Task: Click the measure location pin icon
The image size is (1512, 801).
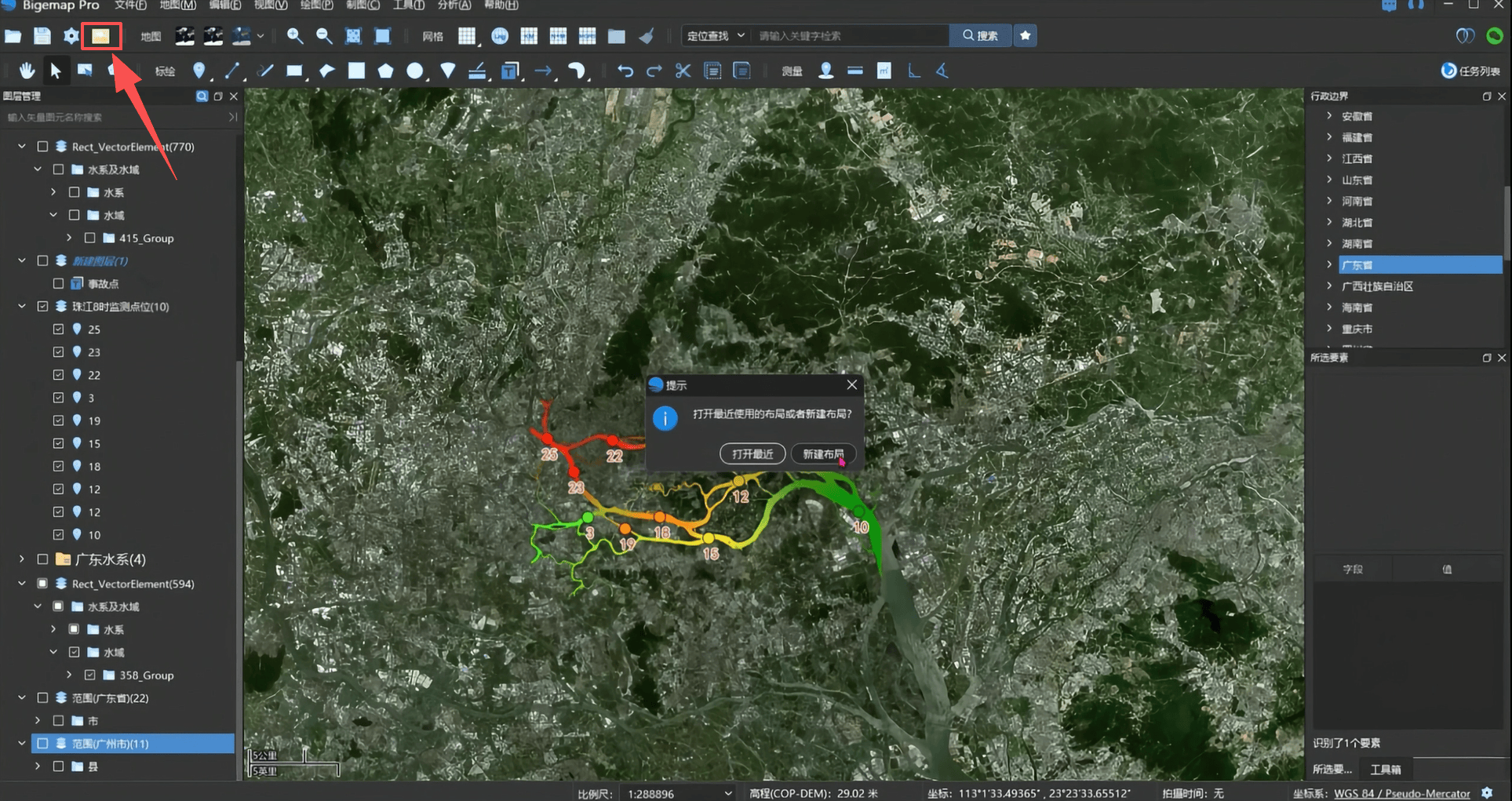Action: [825, 71]
